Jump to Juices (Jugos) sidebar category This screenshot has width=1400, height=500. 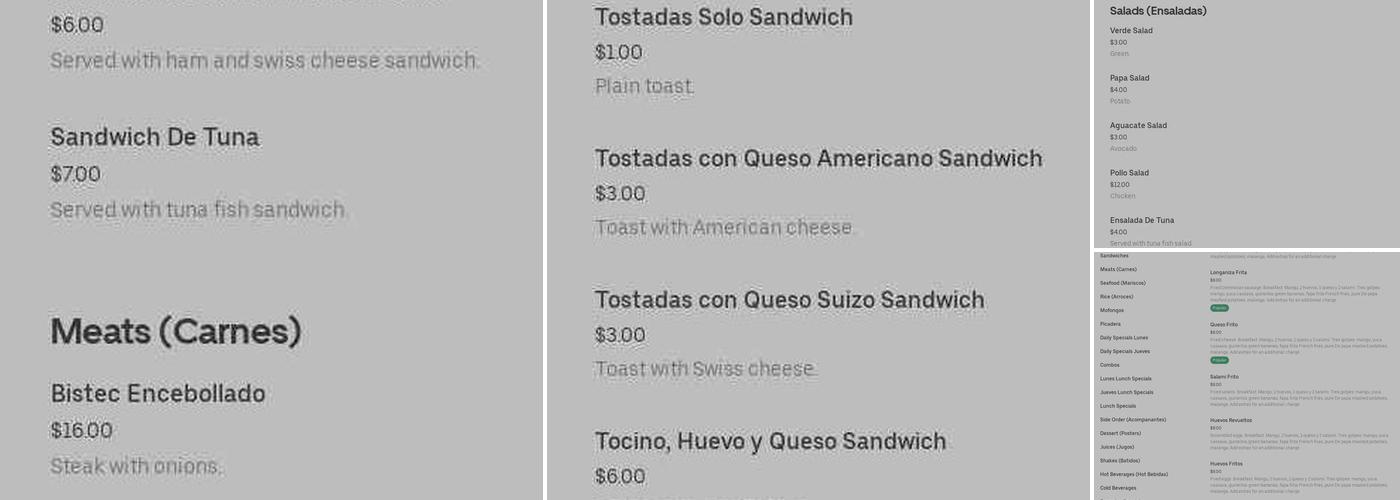[x=1118, y=447]
